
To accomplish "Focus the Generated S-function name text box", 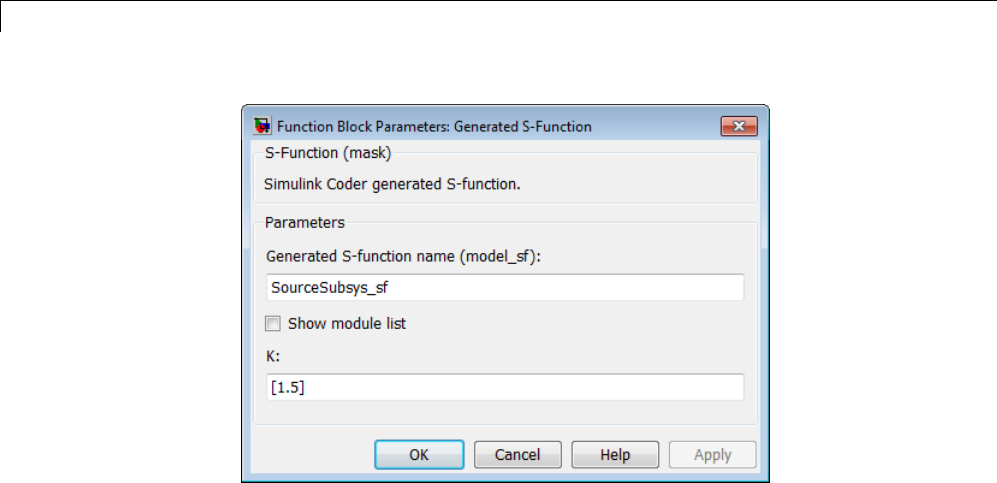I will point(505,287).
